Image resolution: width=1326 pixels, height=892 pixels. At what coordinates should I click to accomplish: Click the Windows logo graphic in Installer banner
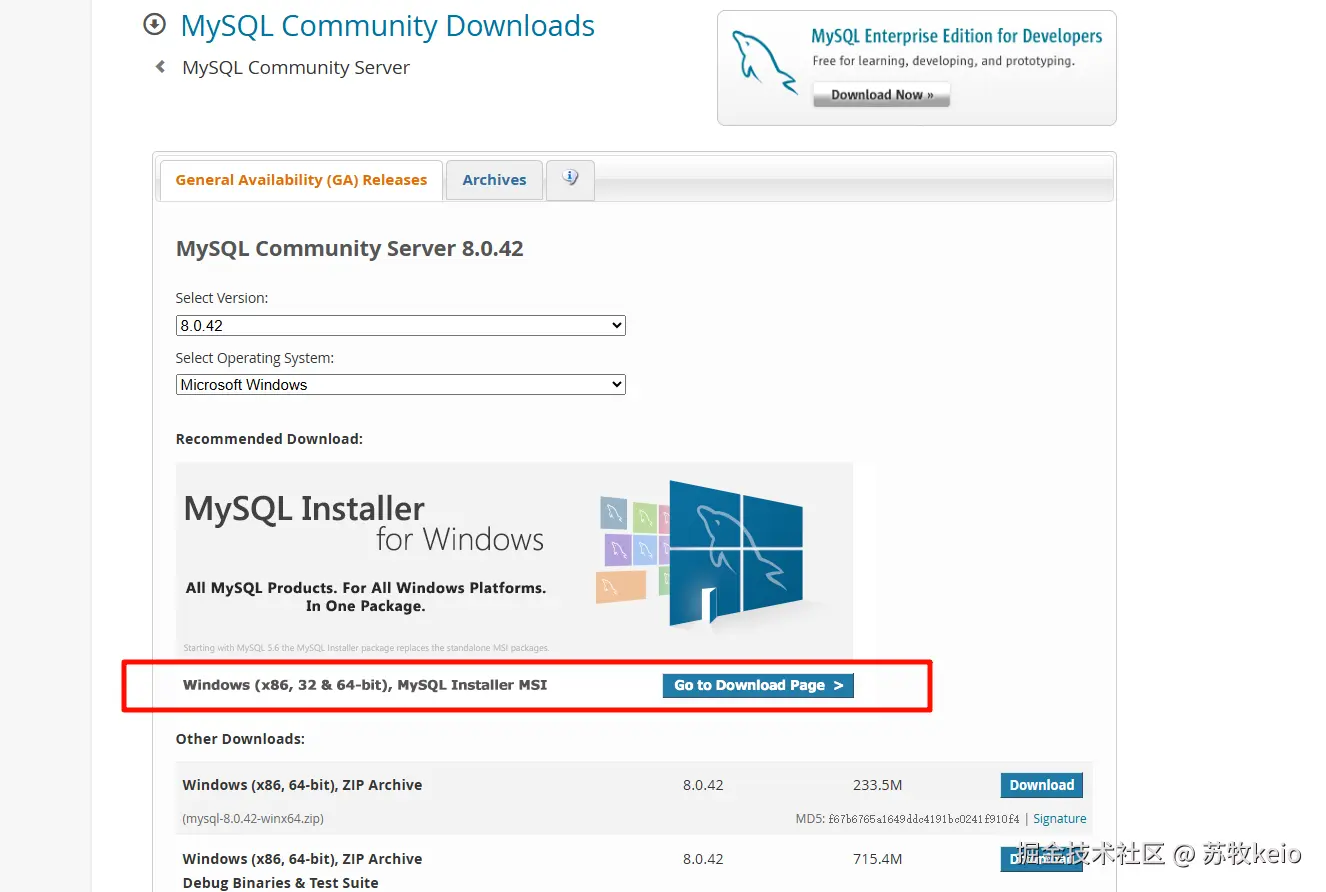coord(735,552)
